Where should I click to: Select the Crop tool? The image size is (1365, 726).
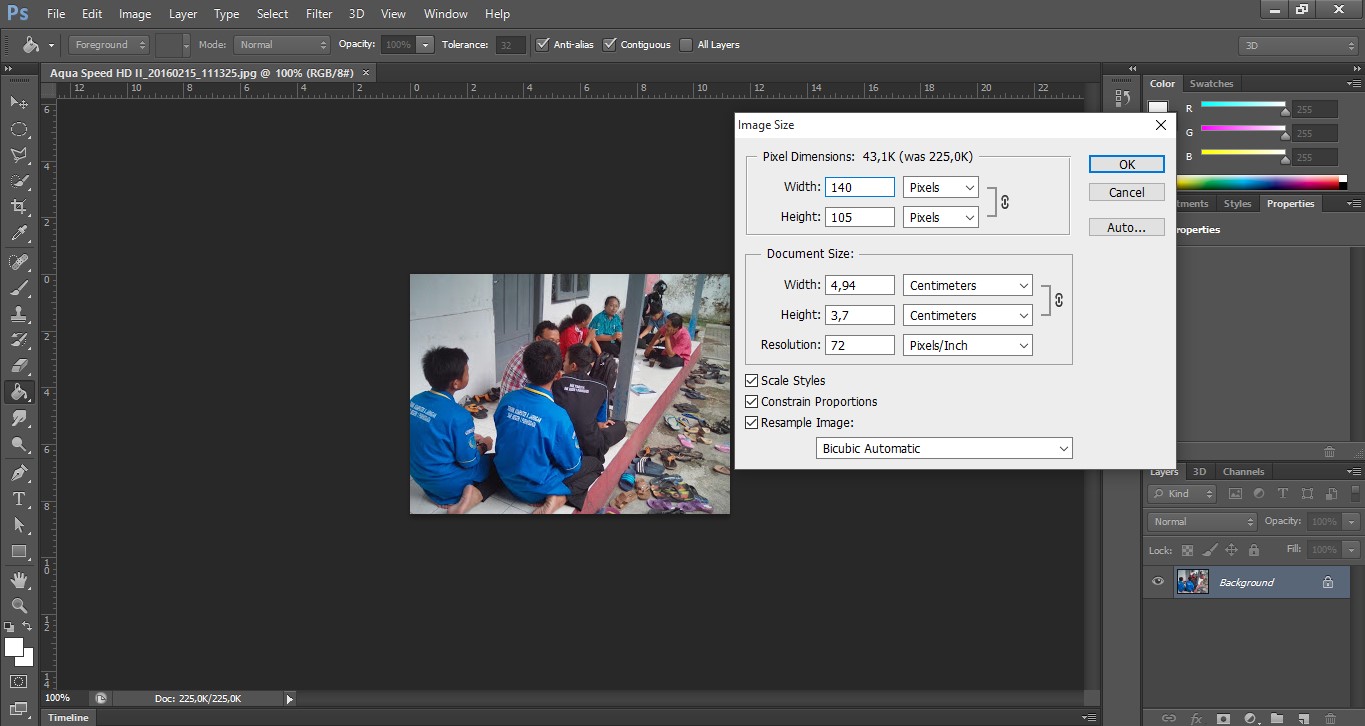coord(19,207)
